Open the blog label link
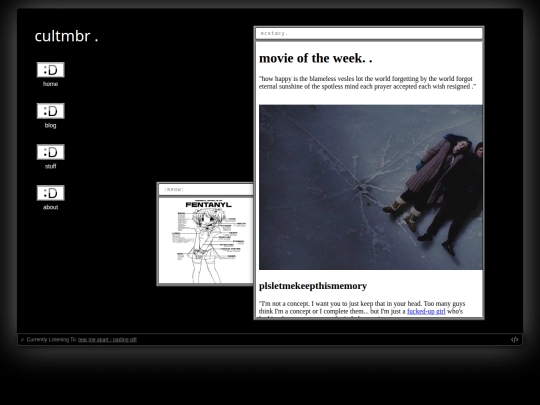Image resolution: width=540 pixels, height=405 pixels. click(x=50, y=125)
